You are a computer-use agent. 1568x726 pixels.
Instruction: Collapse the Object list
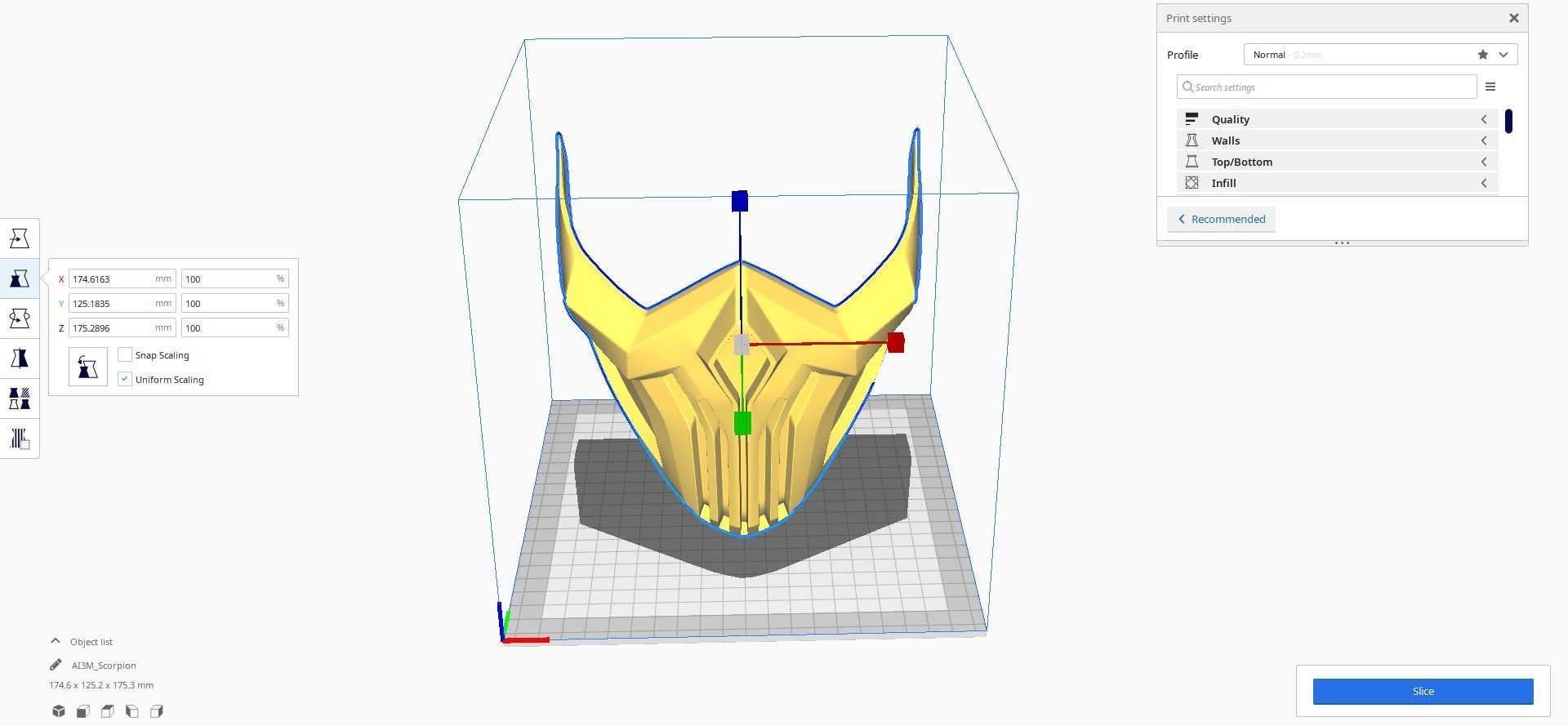tap(56, 641)
